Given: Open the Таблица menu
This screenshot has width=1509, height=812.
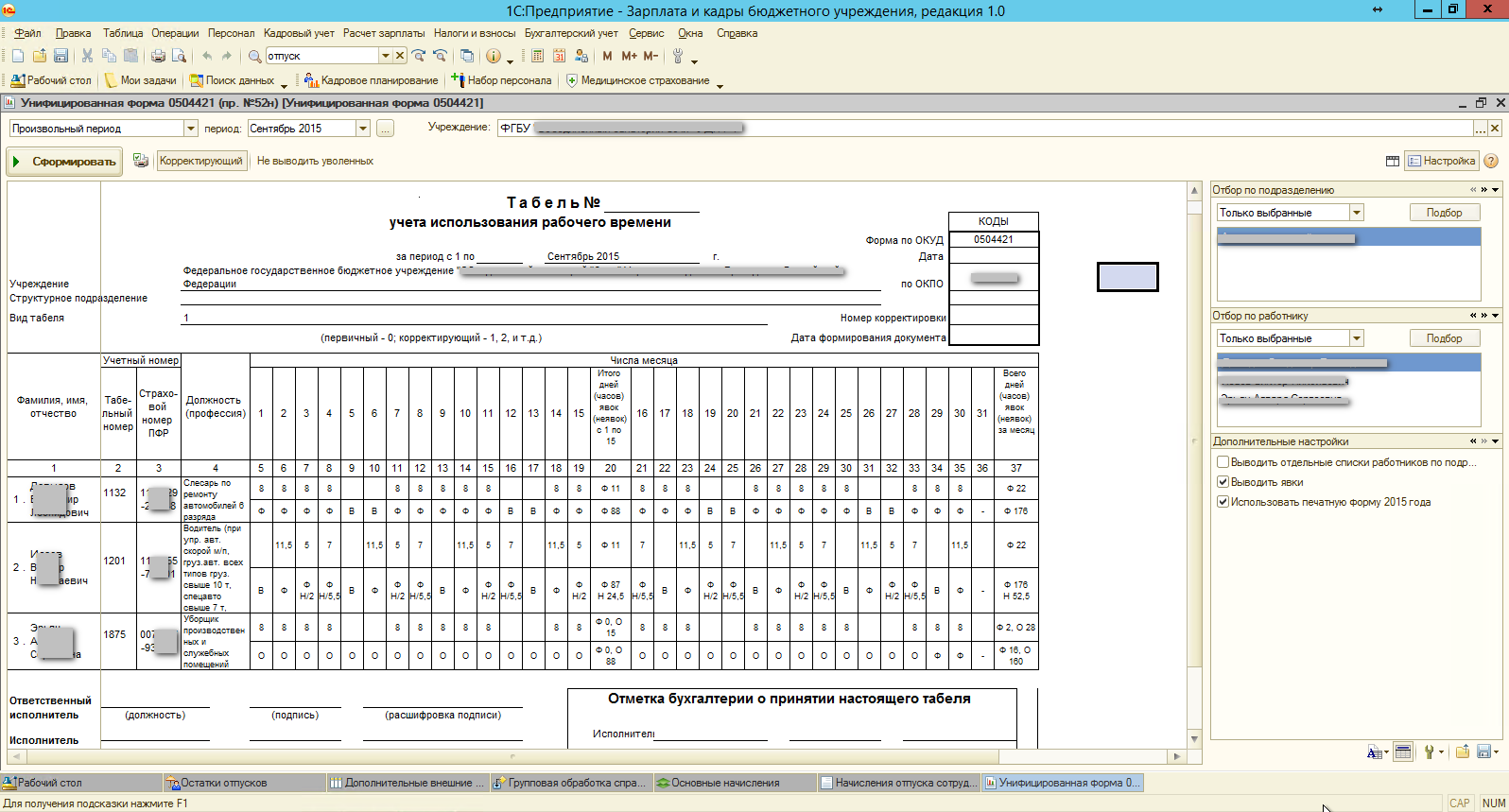Looking at the screenshot, I should point(123,33).
